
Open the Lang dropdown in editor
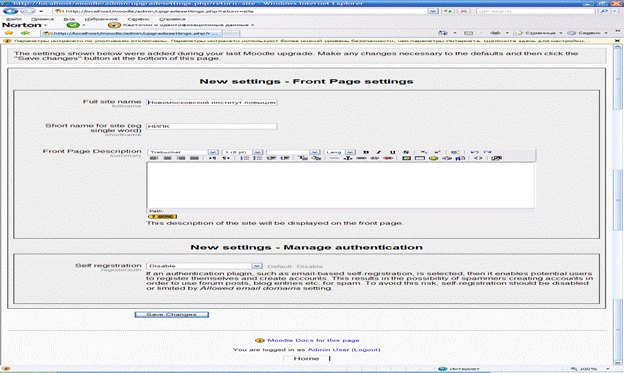(x=340, y=152)
